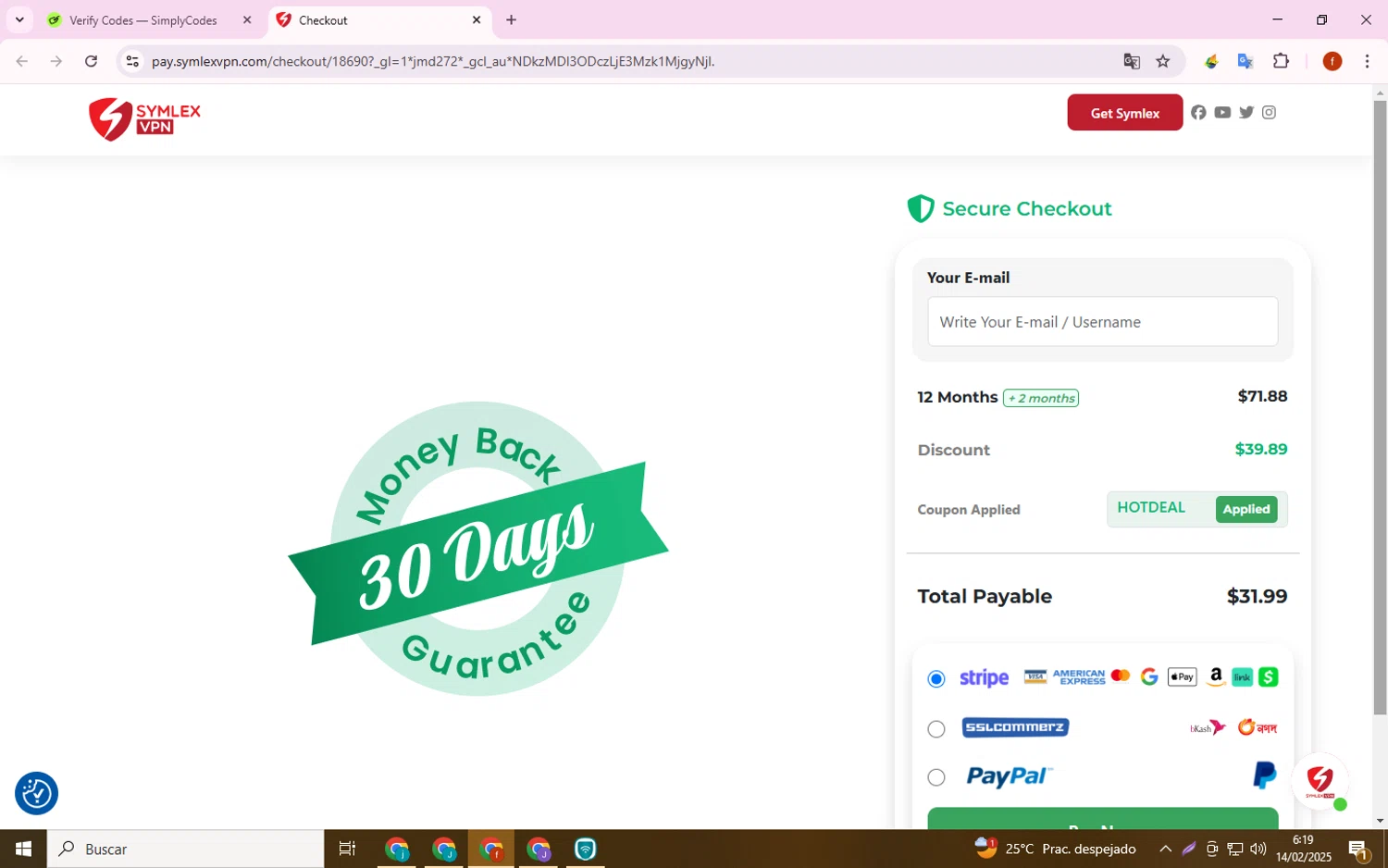
Task: Click the Link payment icon
Action: pos(1242,677)
